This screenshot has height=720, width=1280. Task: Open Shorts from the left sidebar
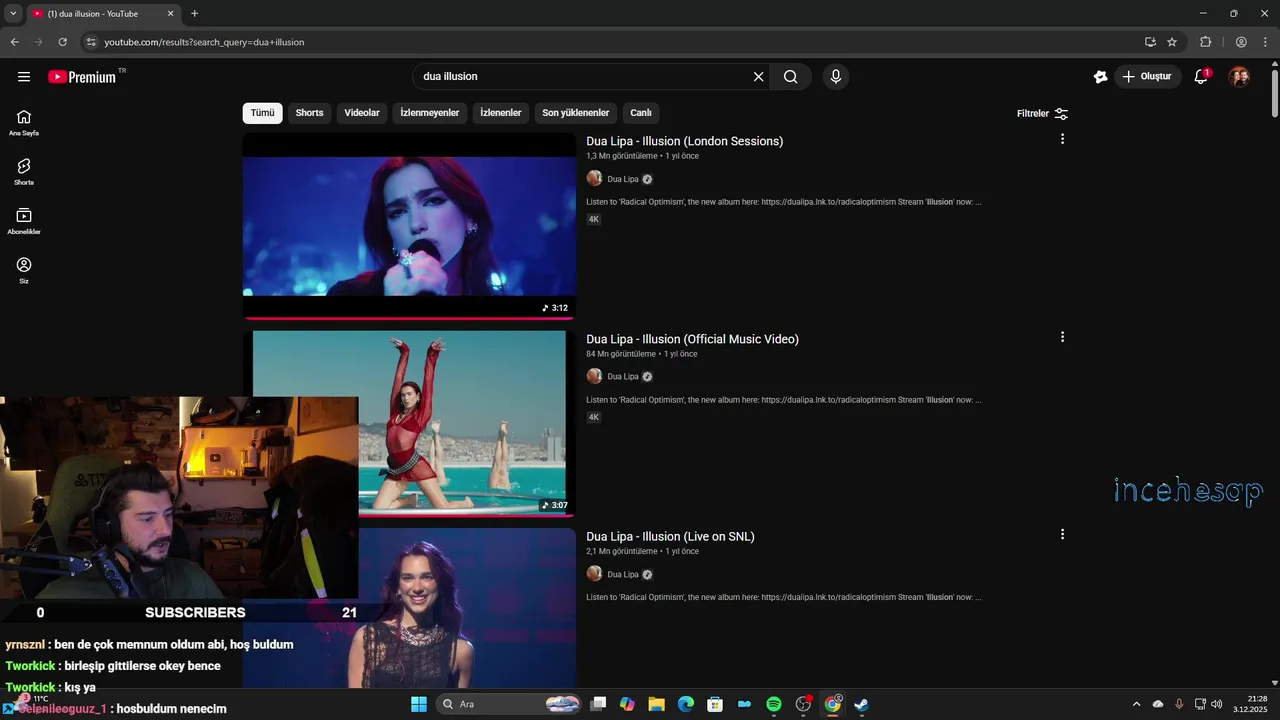(24, 172)
